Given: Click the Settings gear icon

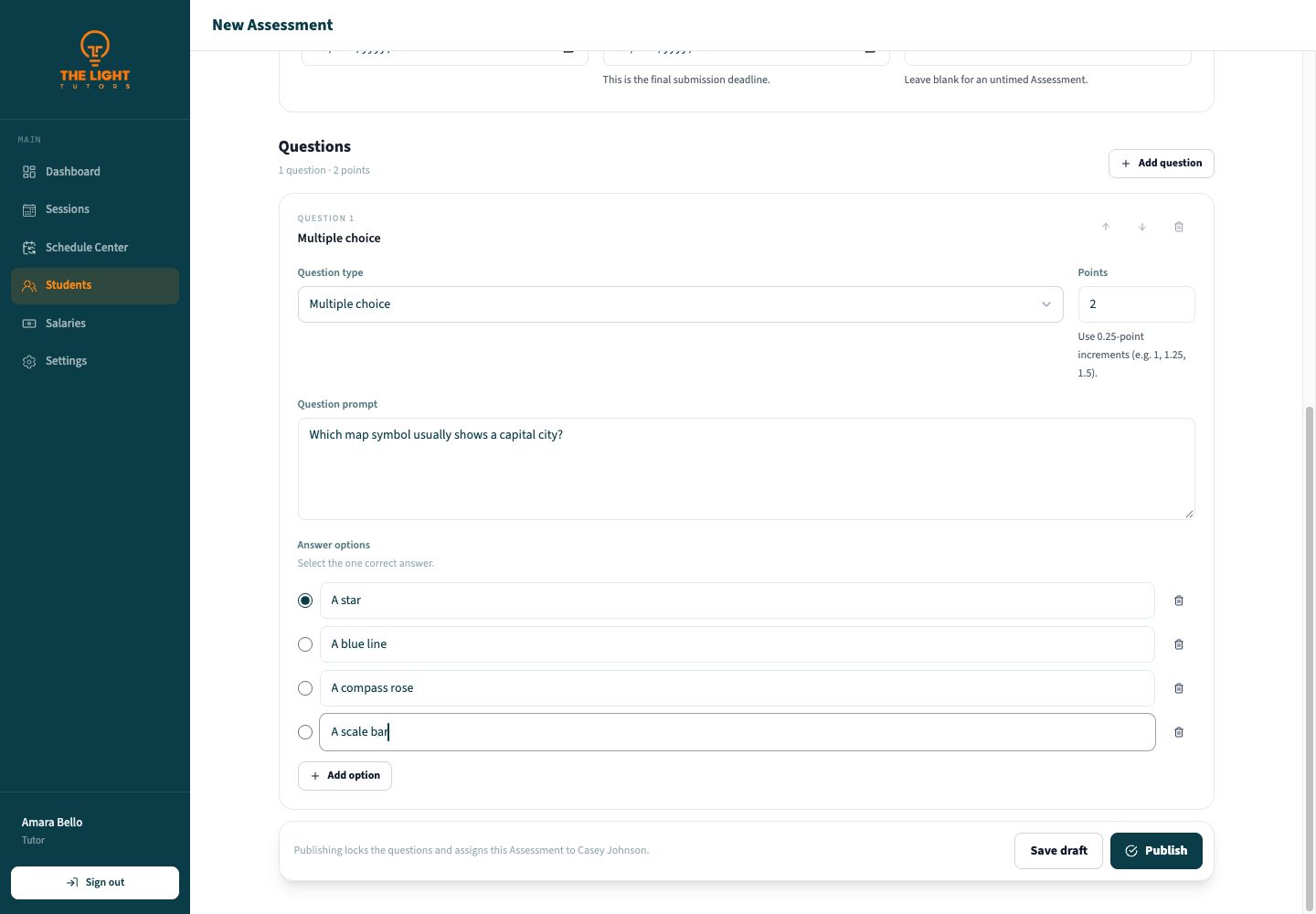Looking at the screenshot, I should tap(29, 361).
